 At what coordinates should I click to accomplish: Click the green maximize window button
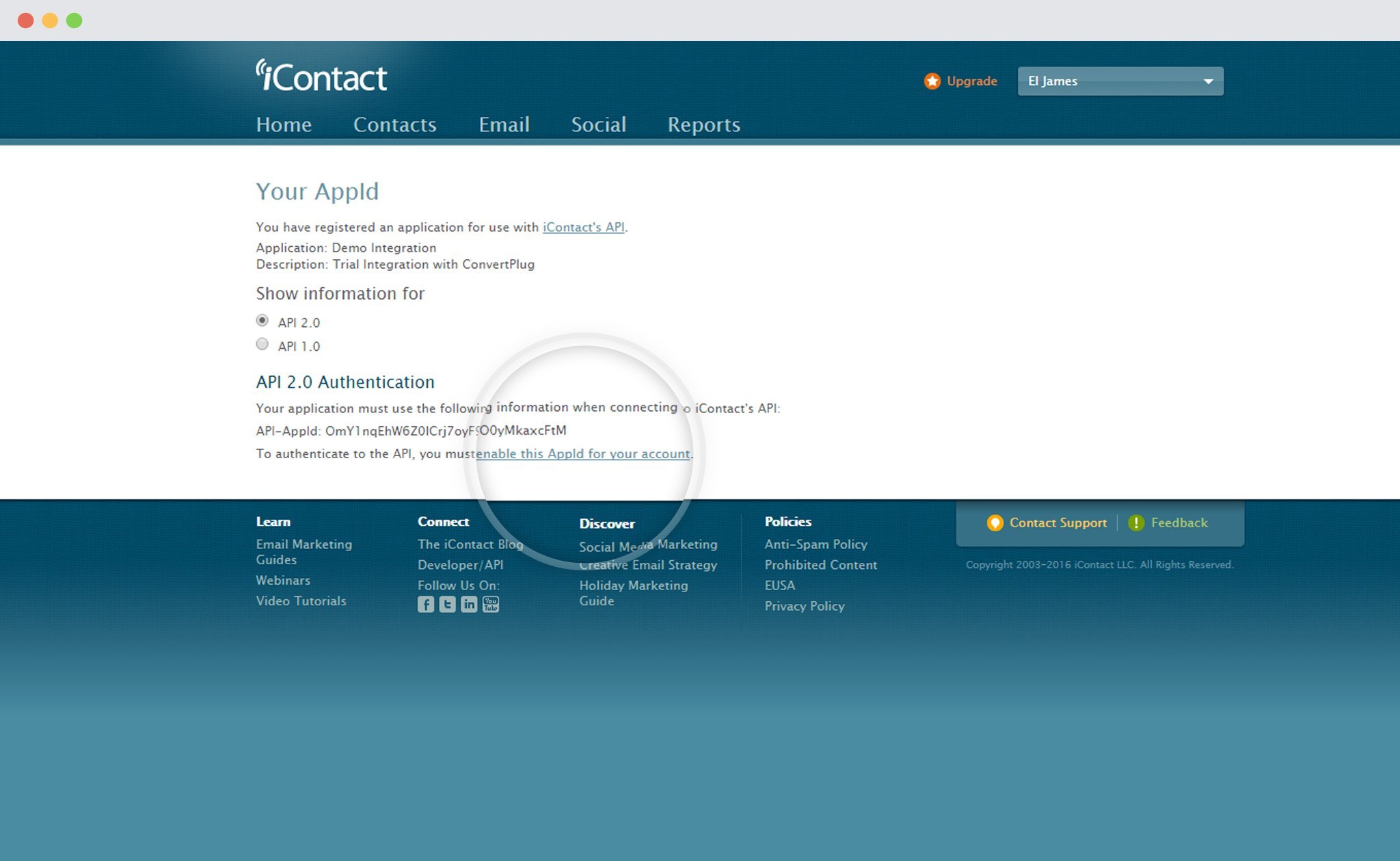[75, 21]
